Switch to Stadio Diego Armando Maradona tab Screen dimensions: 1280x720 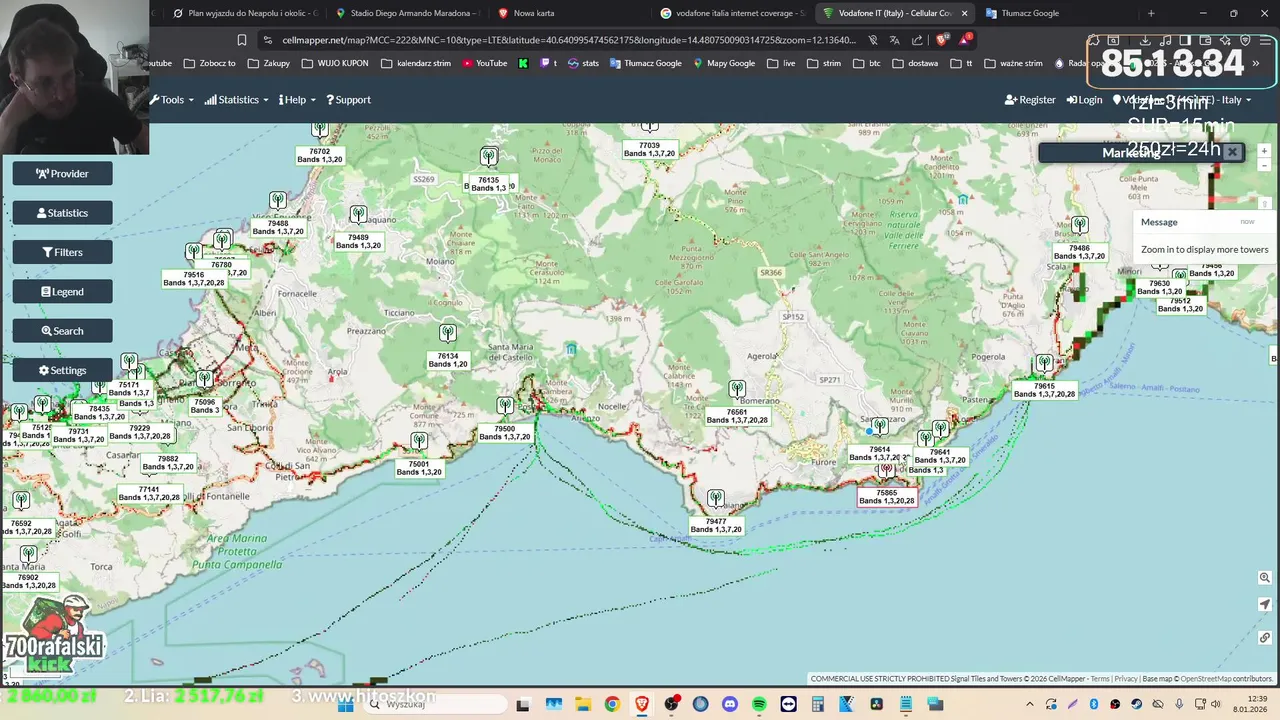[x=408, y=13]
